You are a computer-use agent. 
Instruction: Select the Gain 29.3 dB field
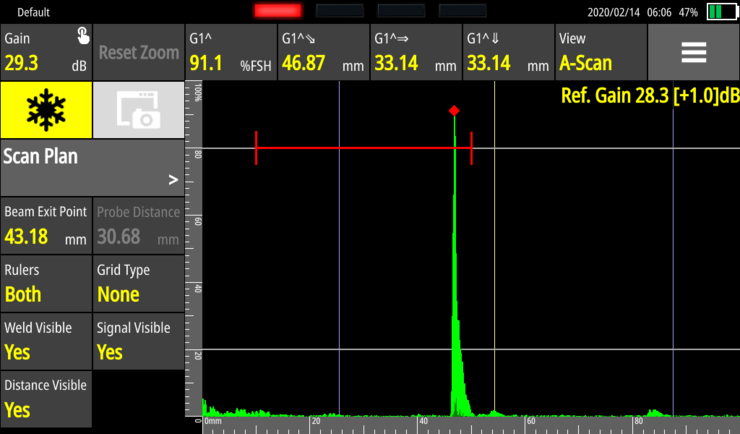point(46,52)
